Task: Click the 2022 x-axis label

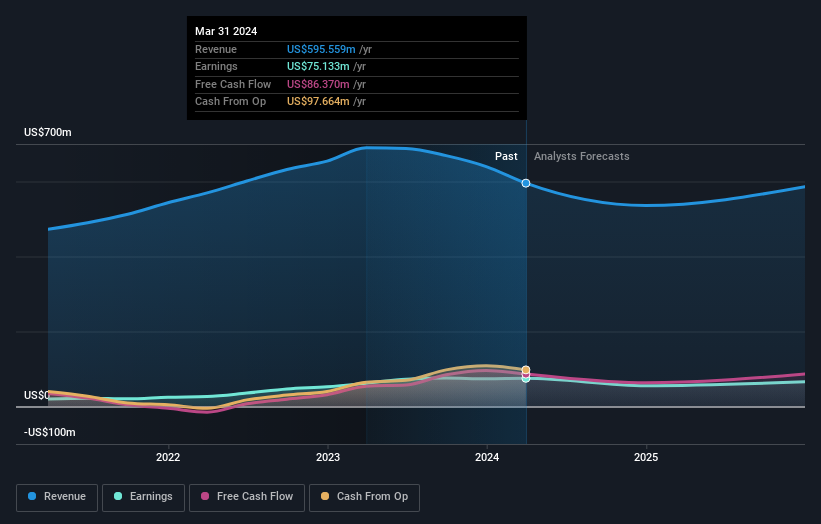Action: 168,457
